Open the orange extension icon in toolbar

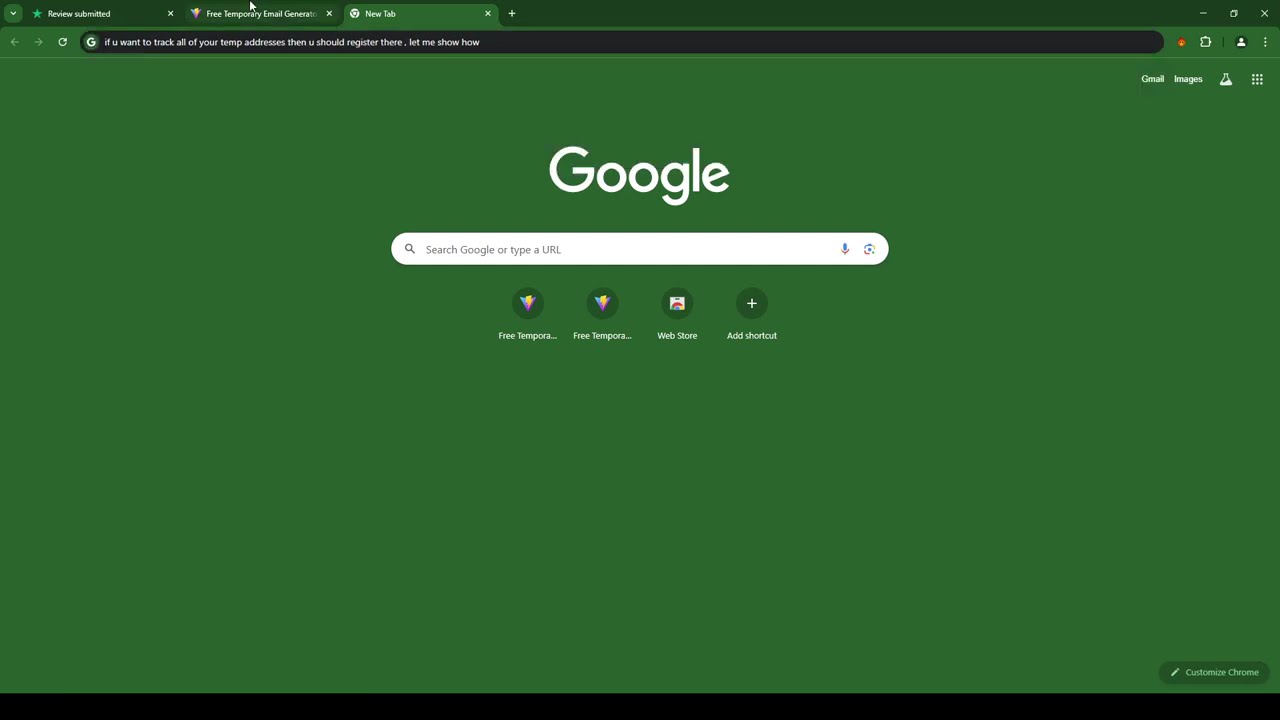pyautogui.click(x=1182, y=42)
